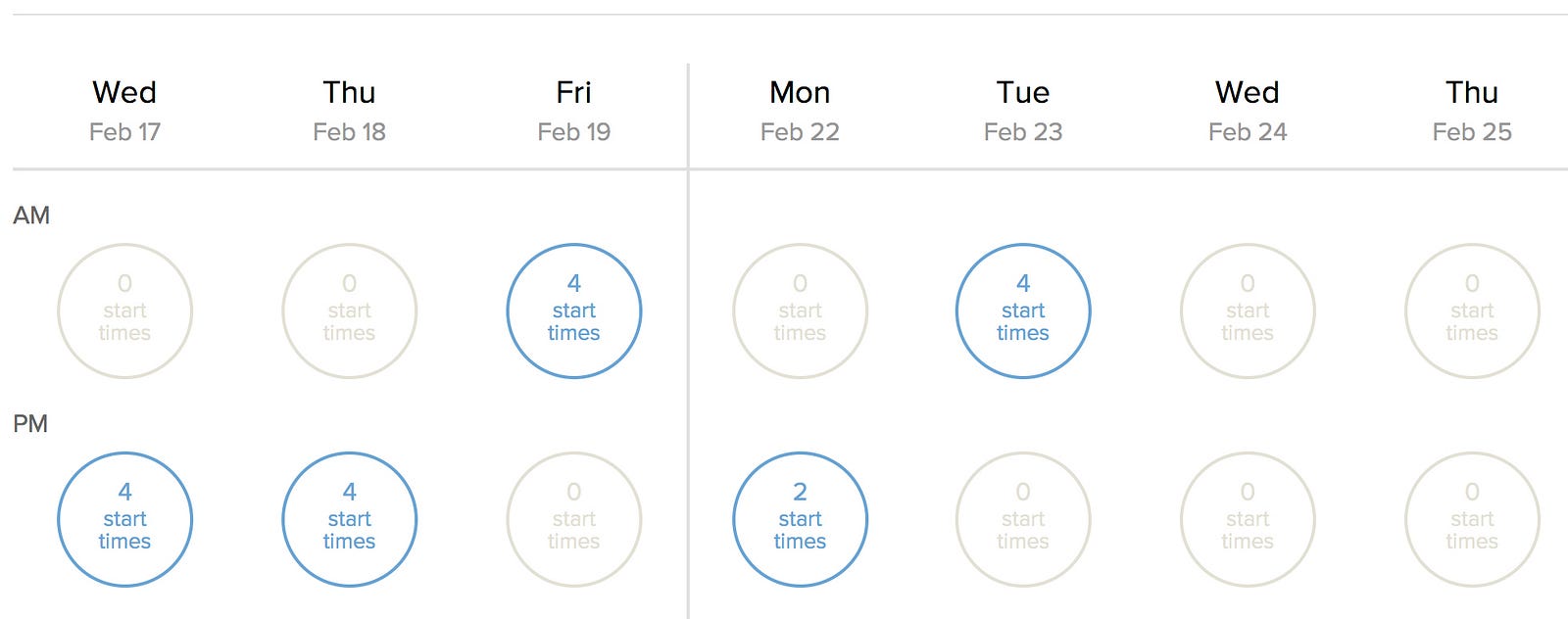The width and height of the screenshot is (1568, 619).
Task: Click Wed Feb 24 AM empty slot circle
Action: pyautogui.click(x=1248, y=310)
